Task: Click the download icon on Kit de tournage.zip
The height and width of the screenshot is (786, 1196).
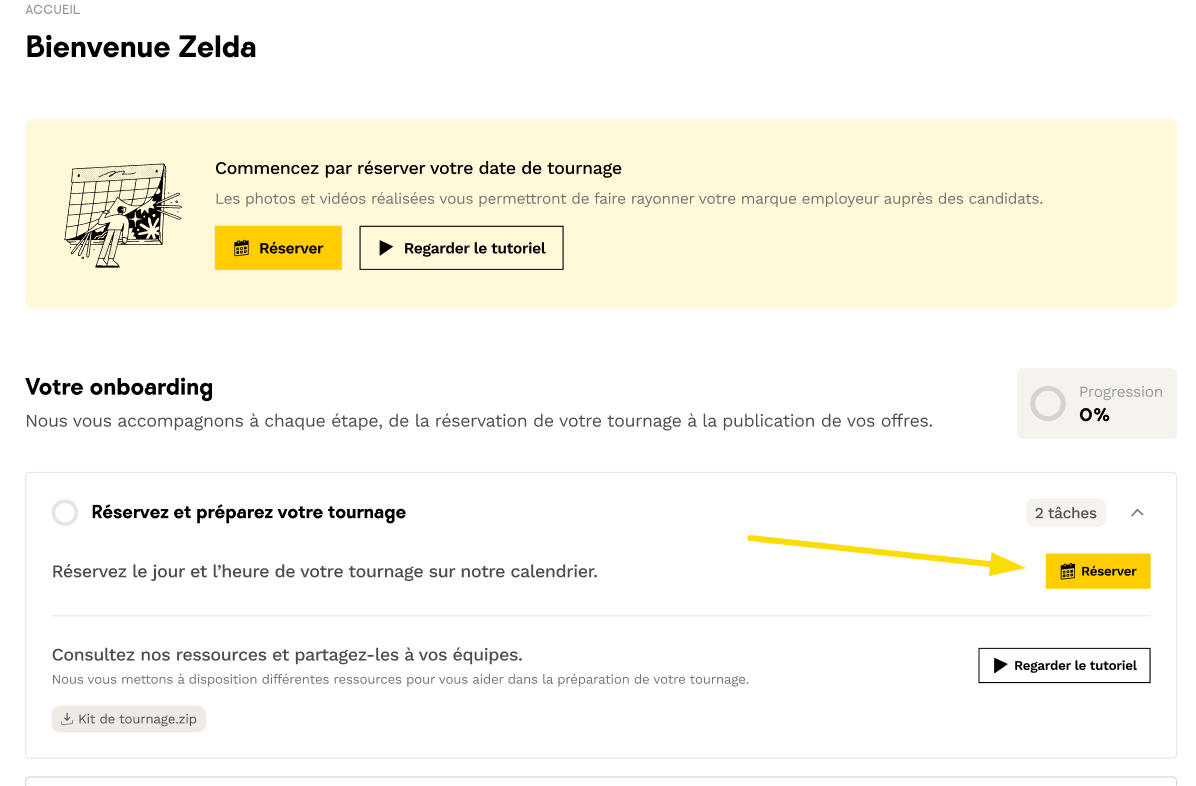Action: (67, 719)
